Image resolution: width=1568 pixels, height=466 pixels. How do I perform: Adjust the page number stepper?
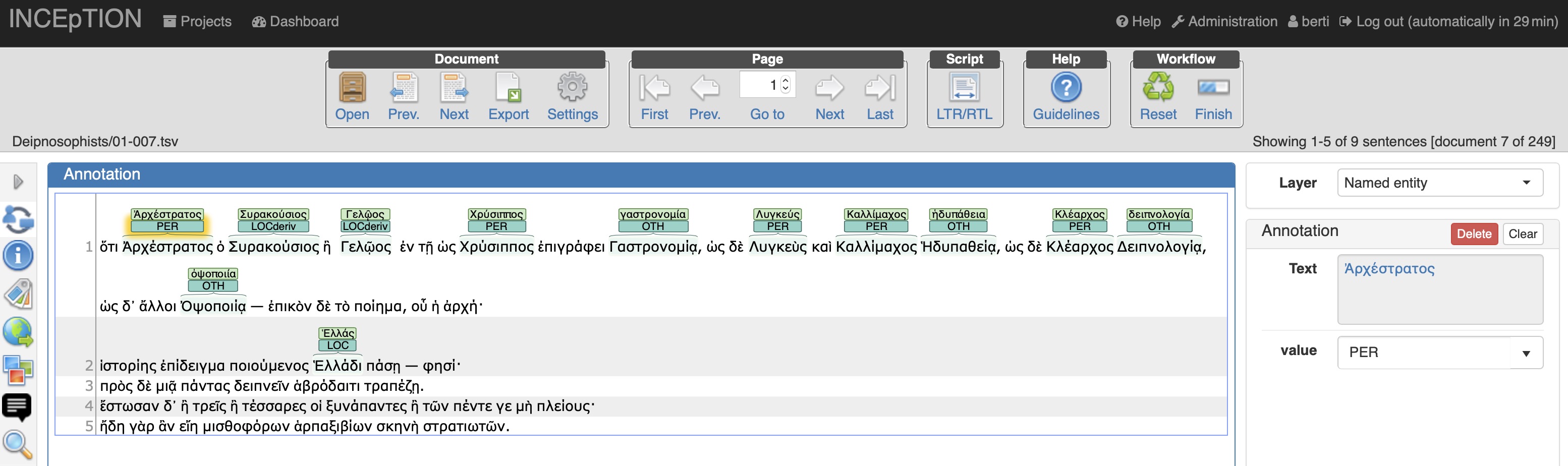[x=785, y=85]
